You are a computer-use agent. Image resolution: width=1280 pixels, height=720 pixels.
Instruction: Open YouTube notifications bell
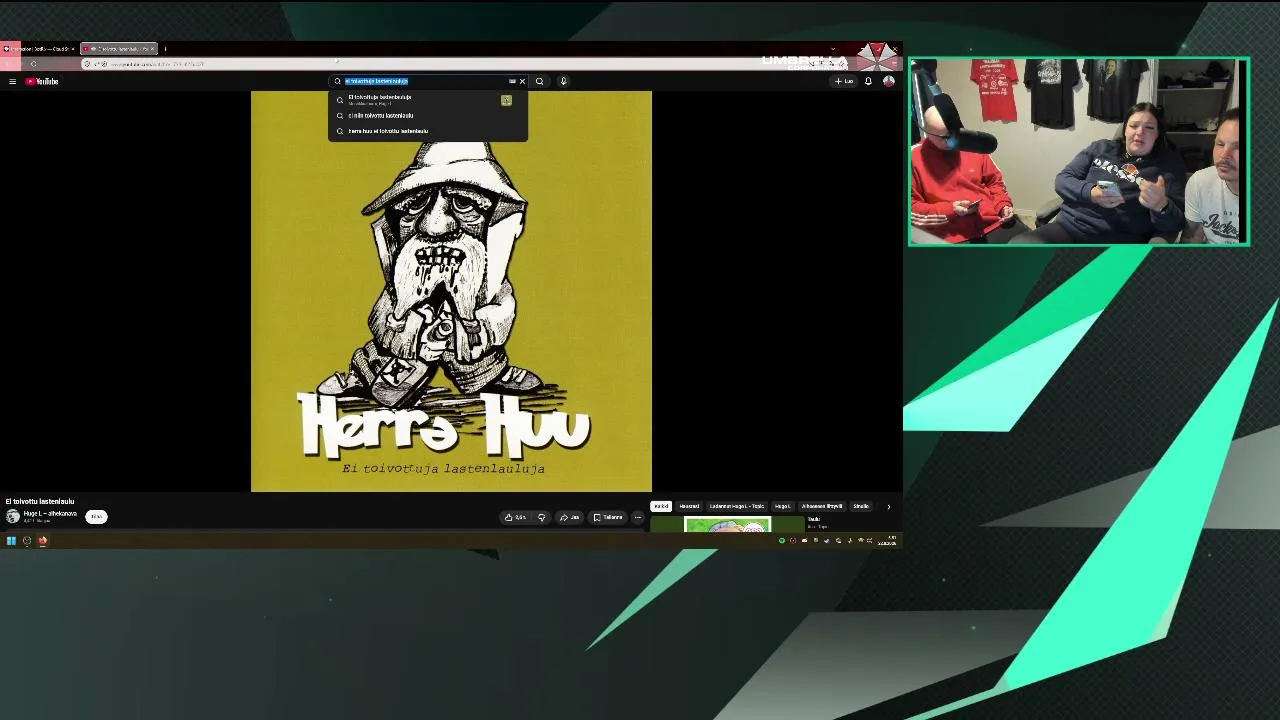(868, 81)
